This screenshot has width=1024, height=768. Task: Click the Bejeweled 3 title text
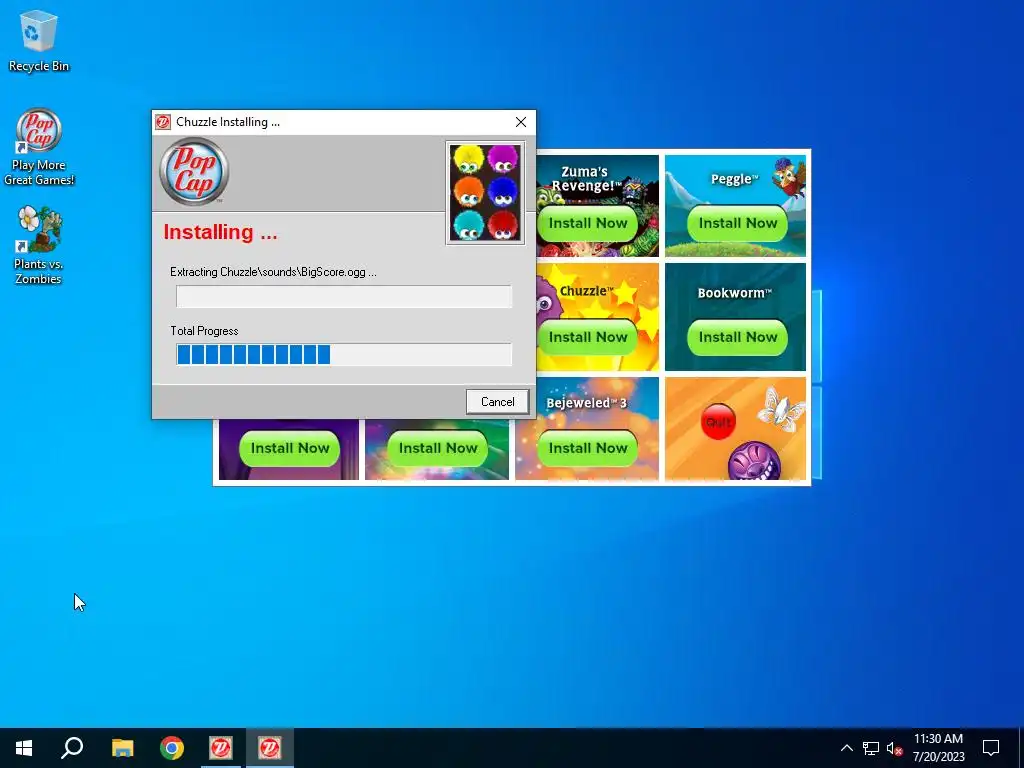click(586, 403)
